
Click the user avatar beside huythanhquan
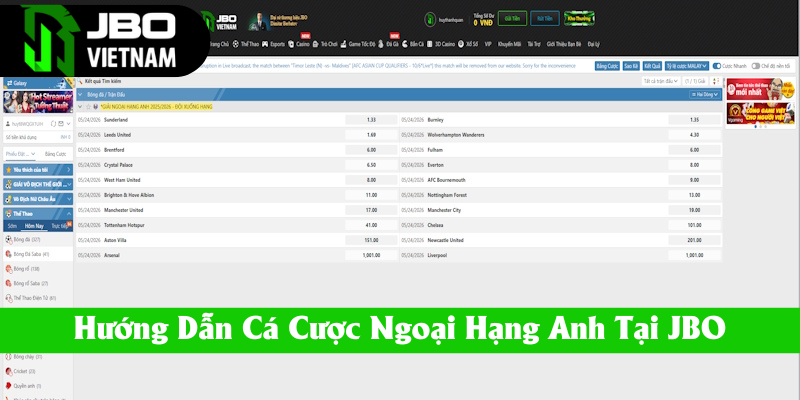tap(430, 19)
